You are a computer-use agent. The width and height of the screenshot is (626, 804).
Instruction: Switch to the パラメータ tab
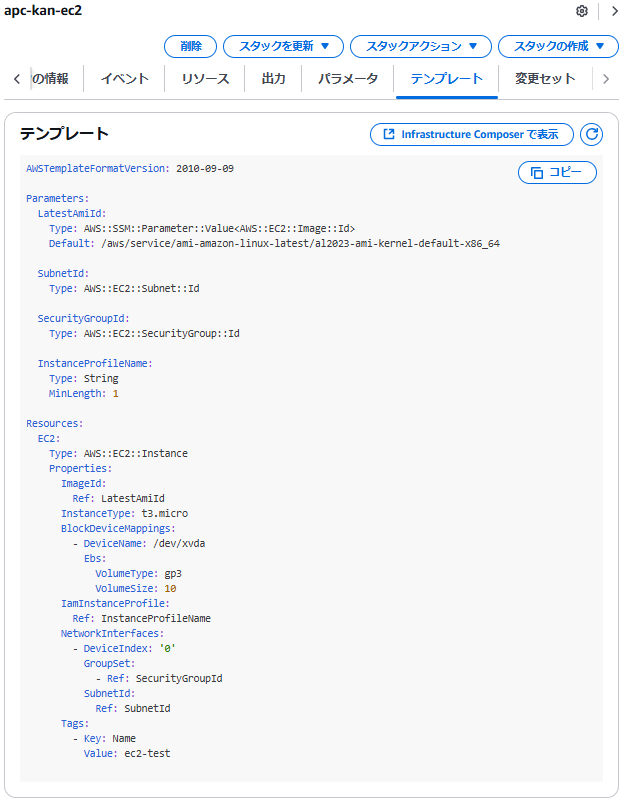pyautogui.click(x=348, y=78)
